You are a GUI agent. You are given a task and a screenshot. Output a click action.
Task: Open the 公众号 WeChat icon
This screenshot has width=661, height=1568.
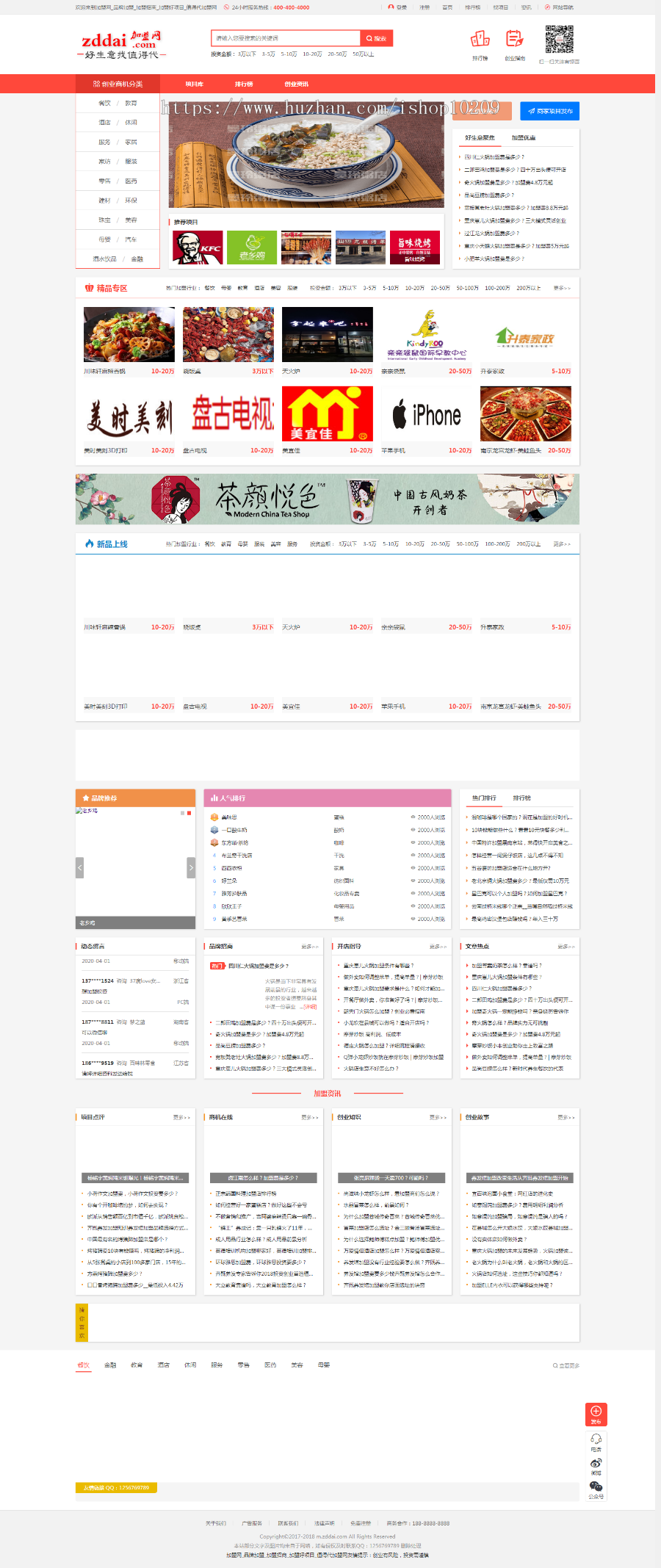click(x=596, y=1486)
